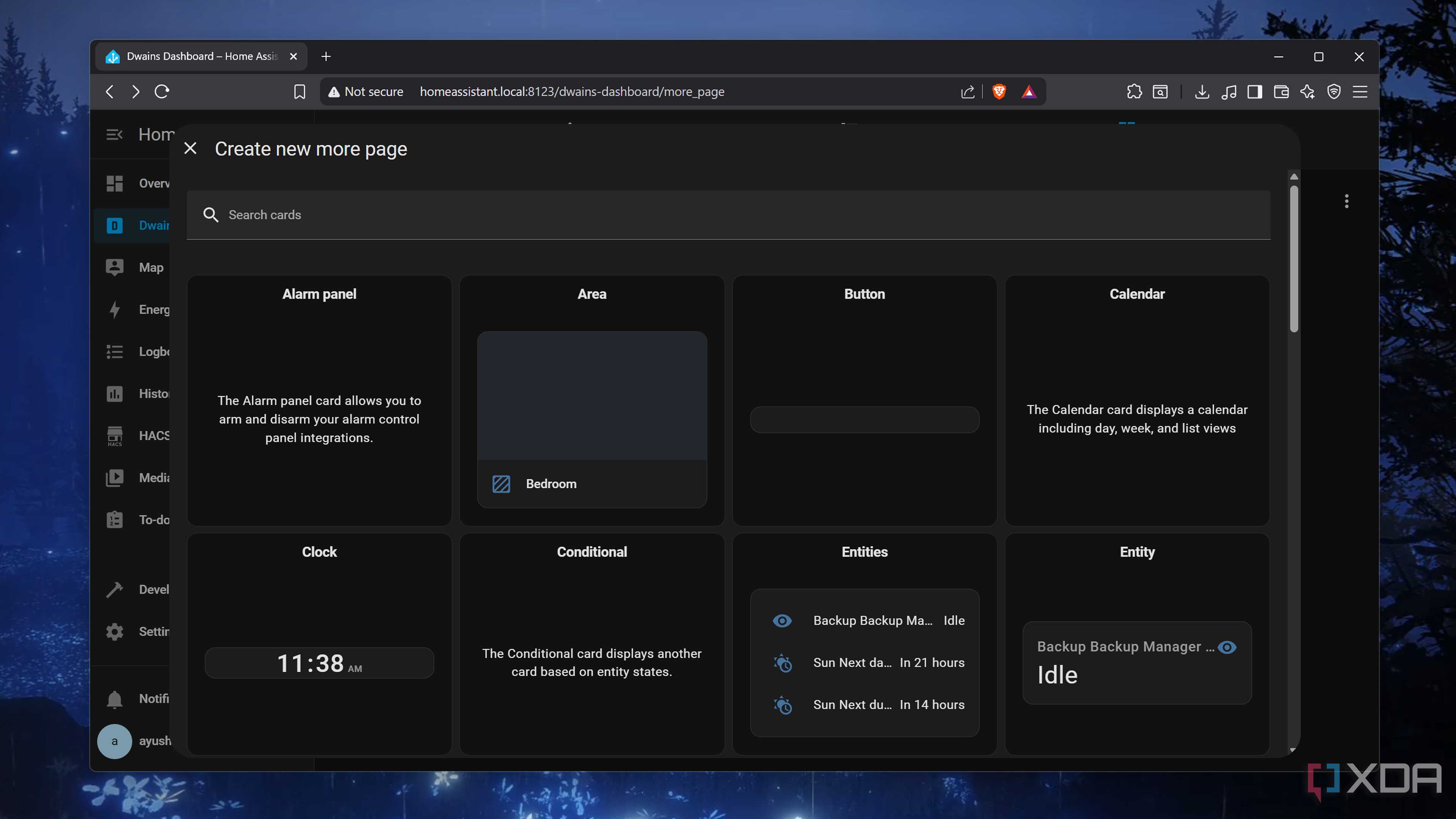Image resolution: width=1456 pixels, height=819 pixels.
Task: Open Developer tools hammer icon
Action: coord(114,590)
